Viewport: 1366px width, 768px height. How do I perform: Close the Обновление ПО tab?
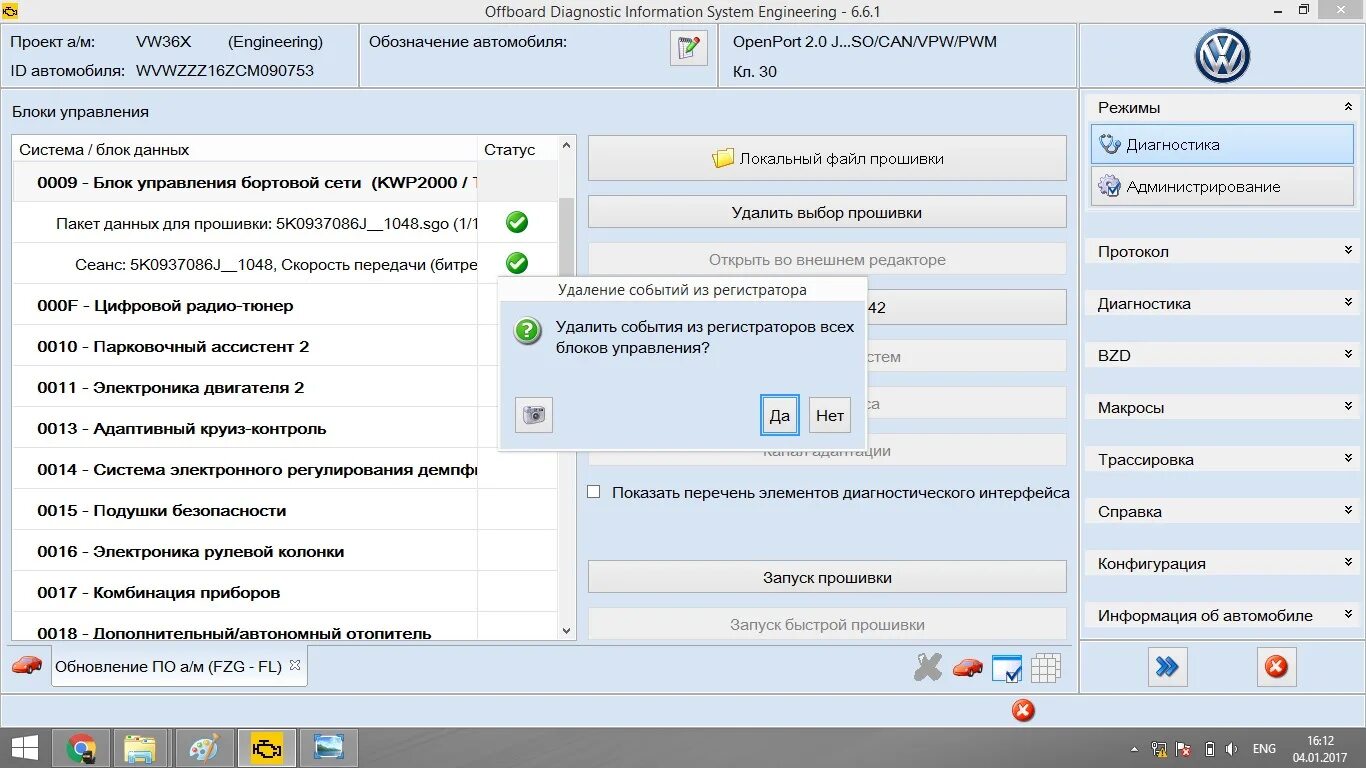coord(295,665)
